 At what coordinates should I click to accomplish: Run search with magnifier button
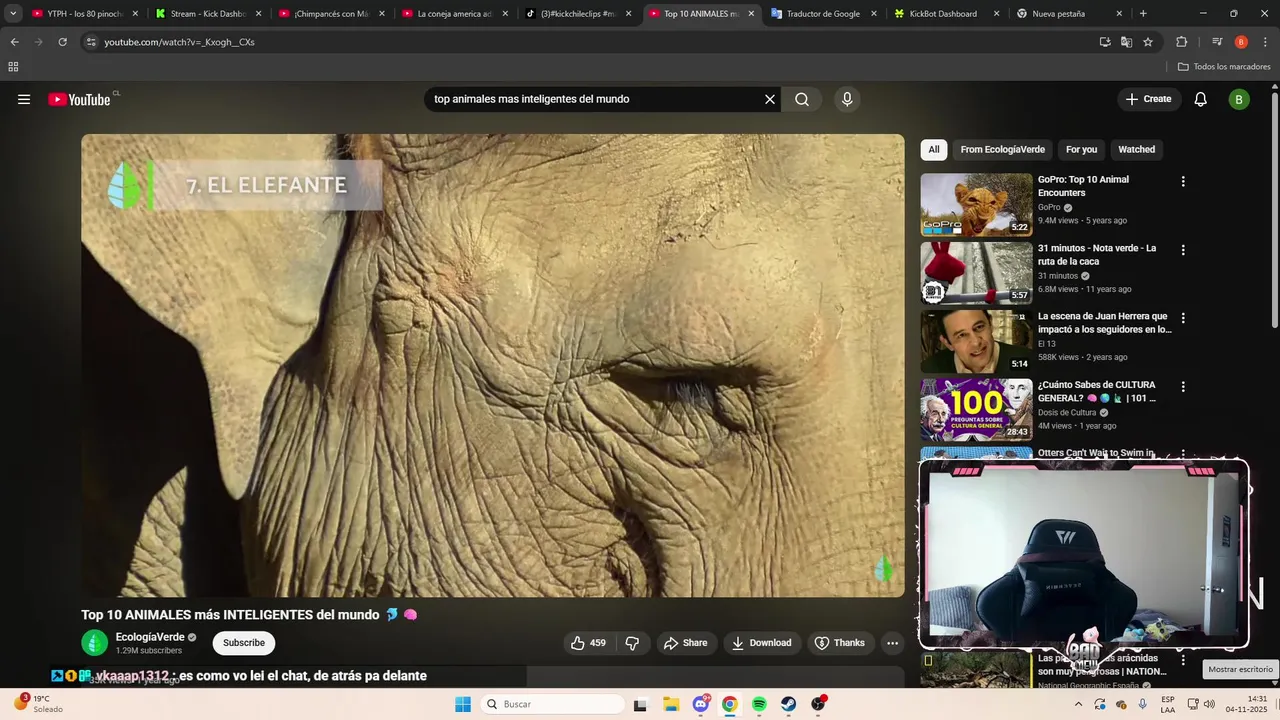802,99
